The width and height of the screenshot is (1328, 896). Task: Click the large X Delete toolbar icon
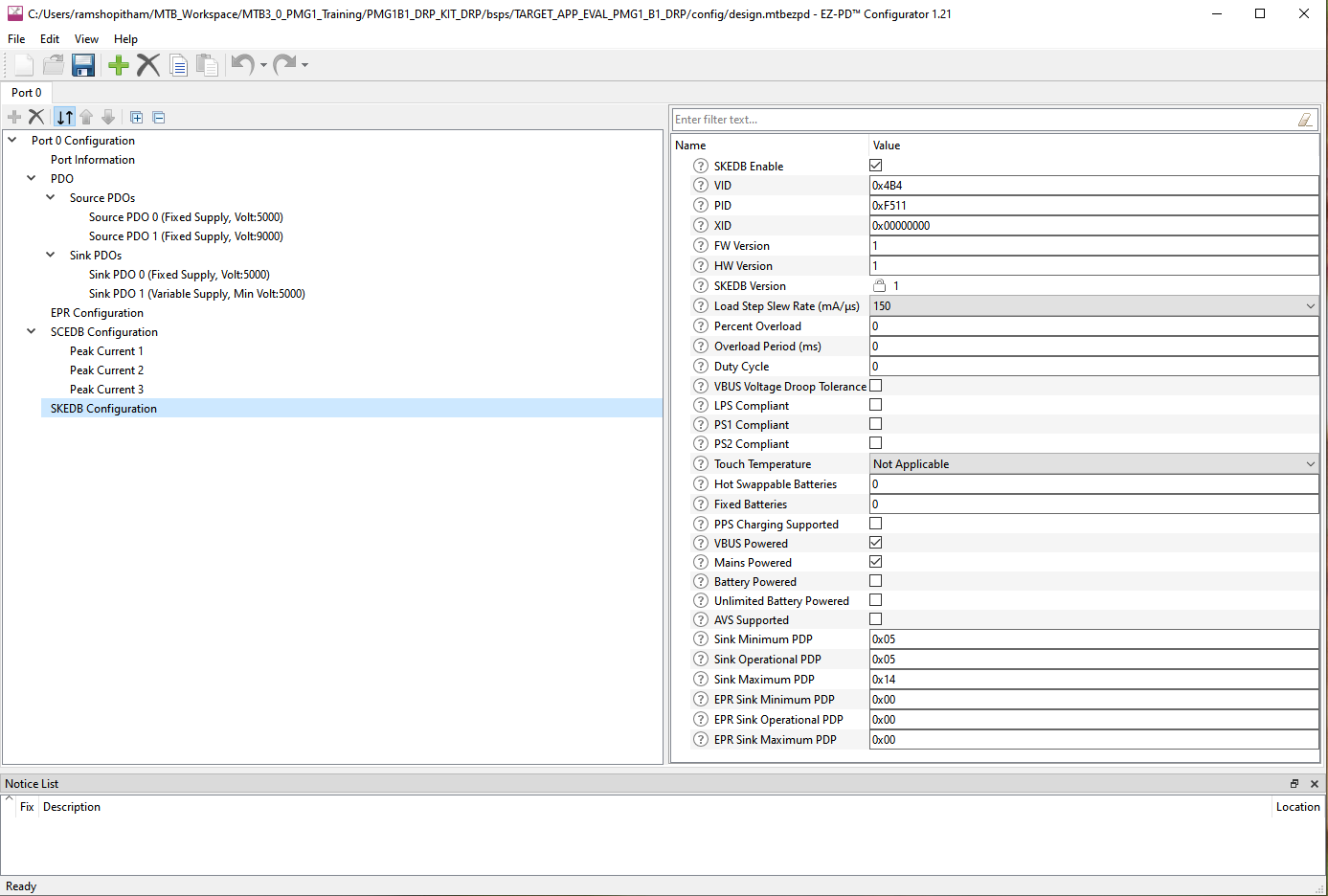click(x=148, y=64)
